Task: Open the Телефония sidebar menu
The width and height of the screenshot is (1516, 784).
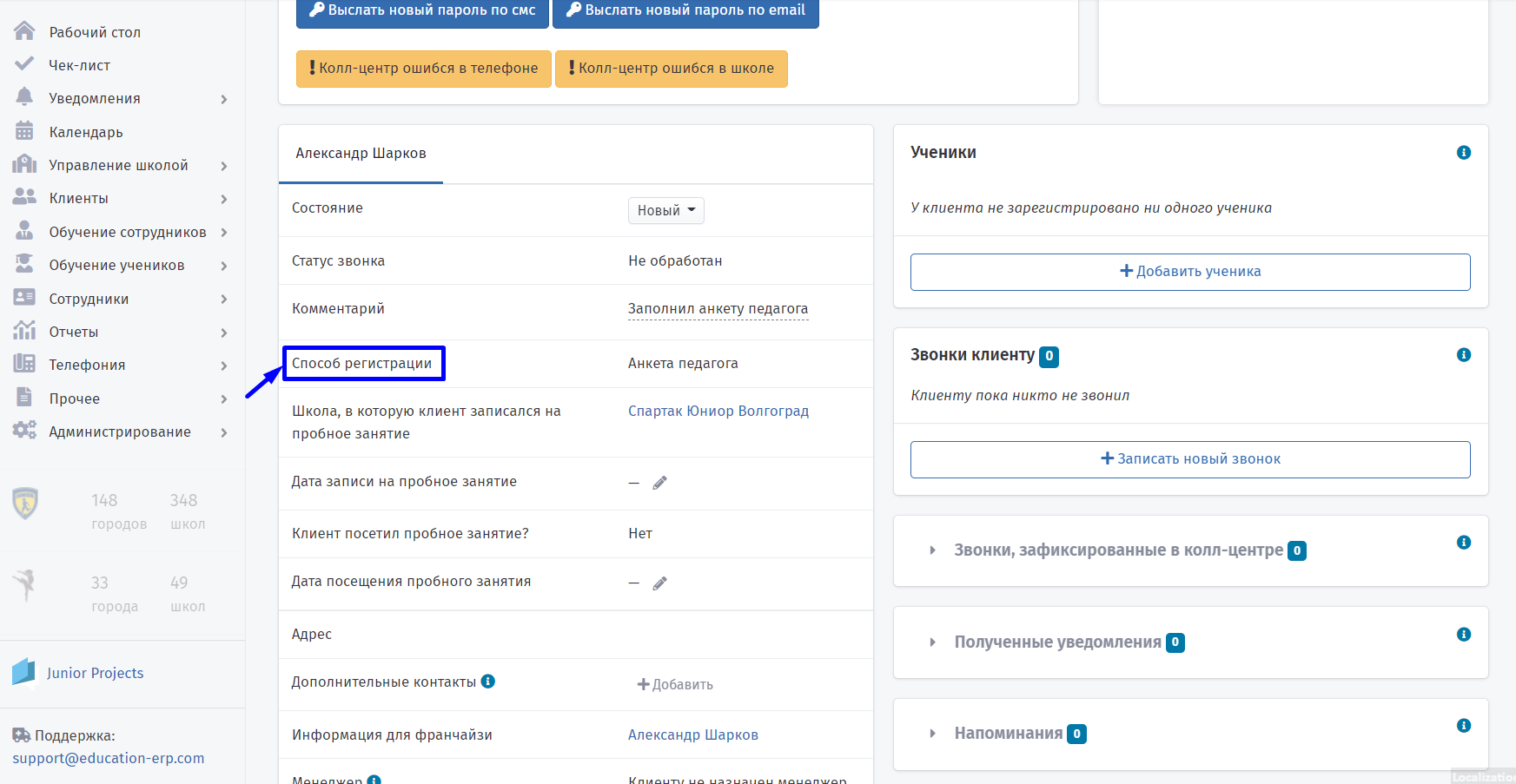Action: coord(122,365)
